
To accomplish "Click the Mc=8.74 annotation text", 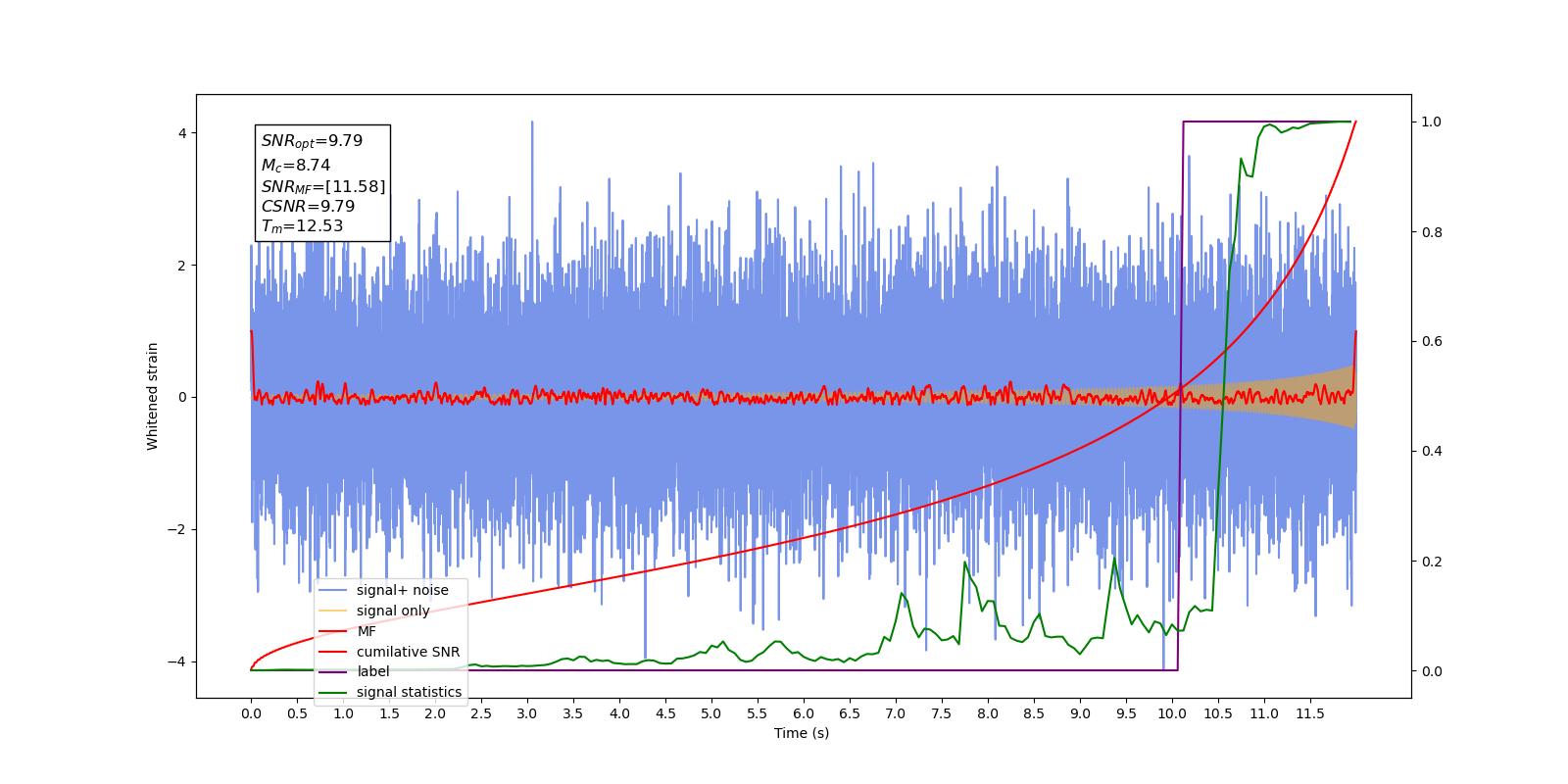I will tap(296, 166).
